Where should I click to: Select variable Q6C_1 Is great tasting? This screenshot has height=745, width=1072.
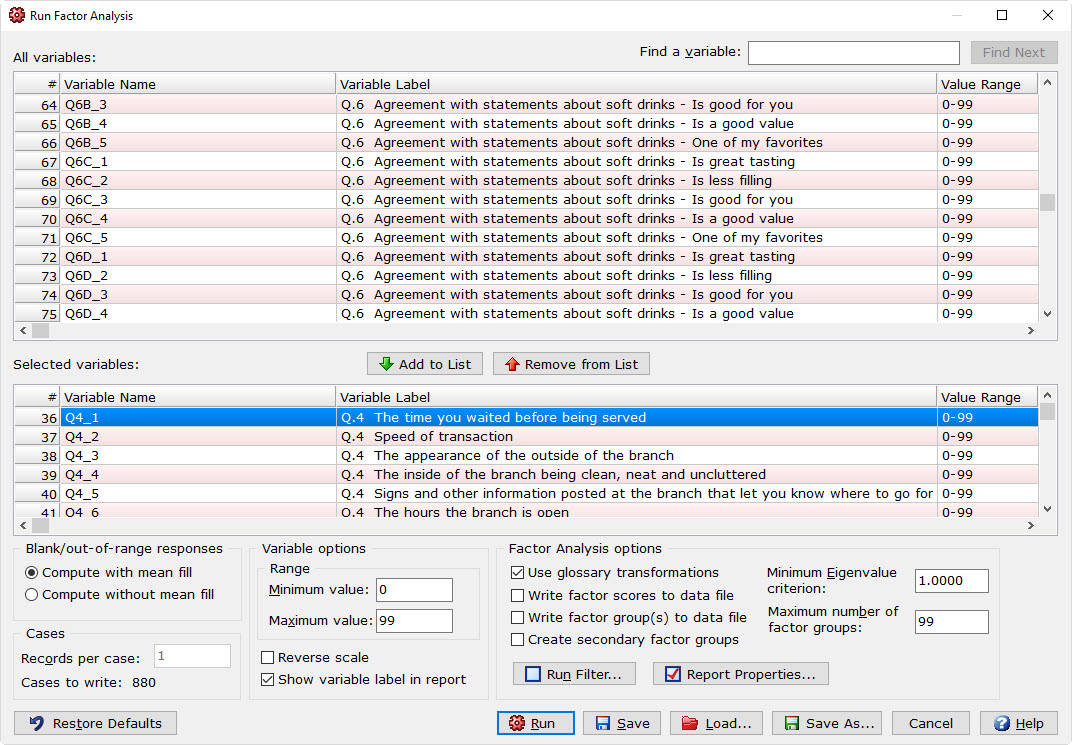[526, 162]
